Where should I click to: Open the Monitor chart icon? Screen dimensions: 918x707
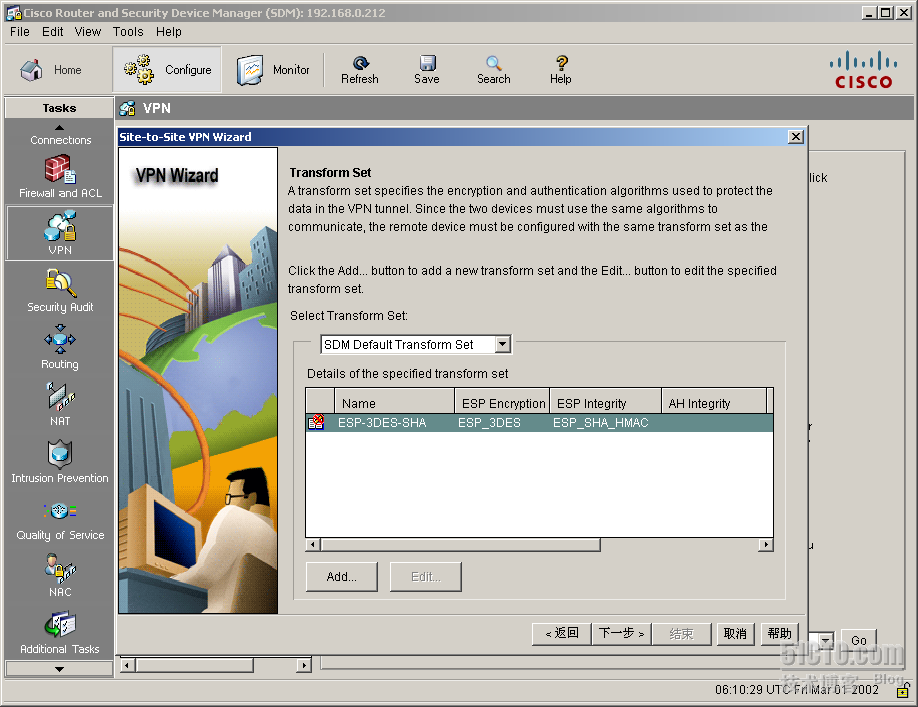(x=250, y=70)
